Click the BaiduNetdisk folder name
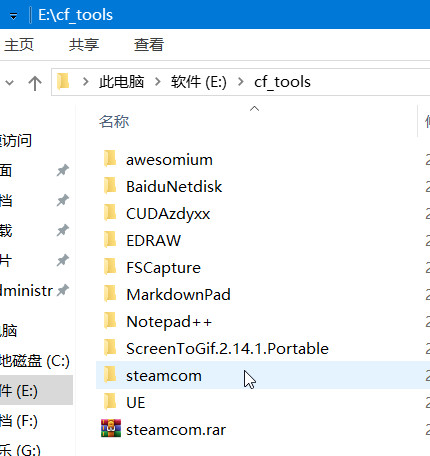The height and width of the screenshot is (456, 430). [x=174, y=187]
